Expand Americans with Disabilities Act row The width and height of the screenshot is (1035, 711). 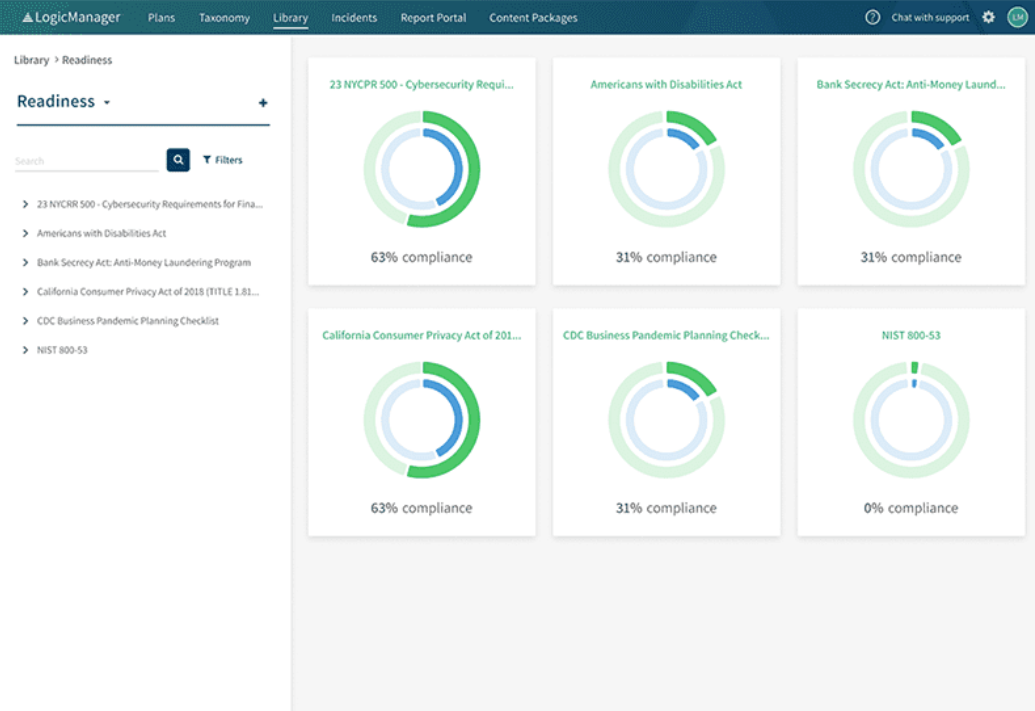point(25,234)
